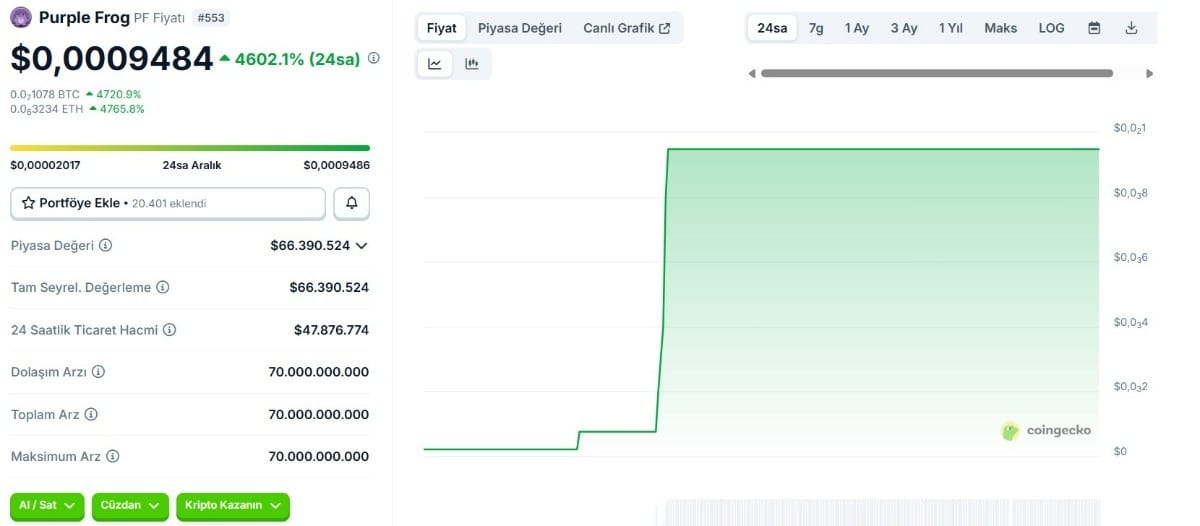Open the Cüzdan dropdown
The image size is (1200, 526).
[130, 506]
